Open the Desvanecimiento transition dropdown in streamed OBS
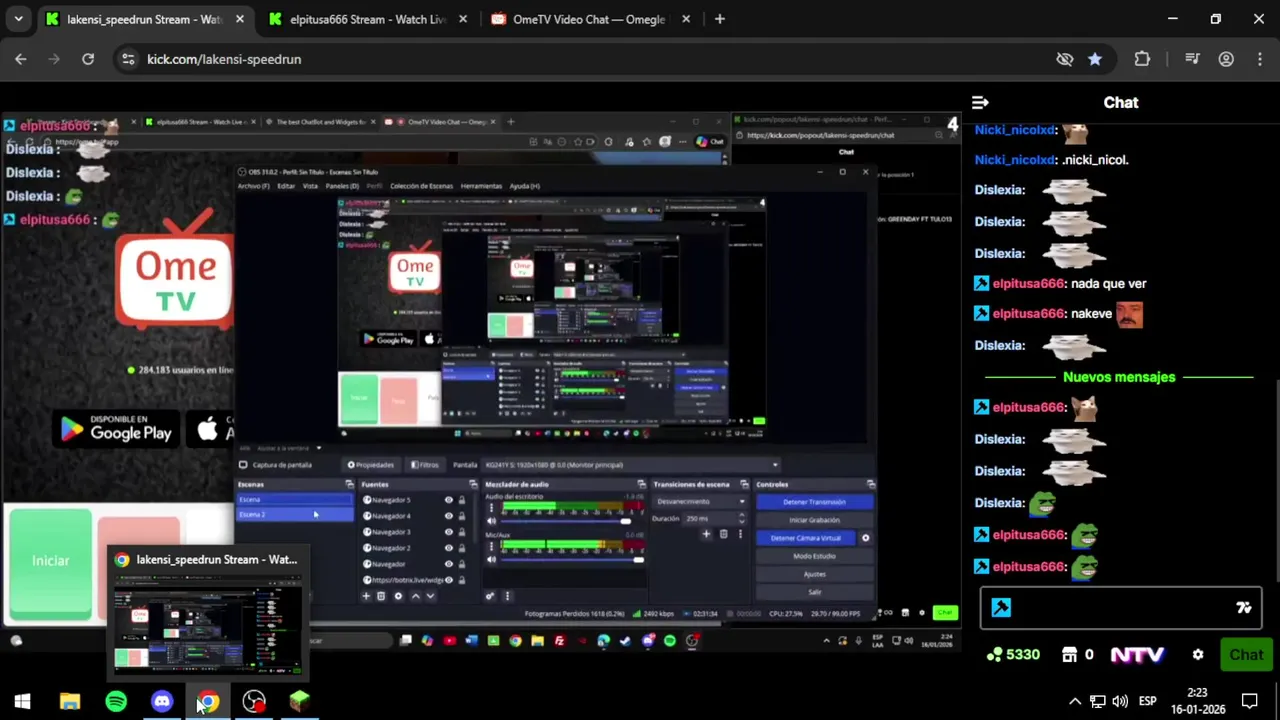 click(x=700, y=502)
